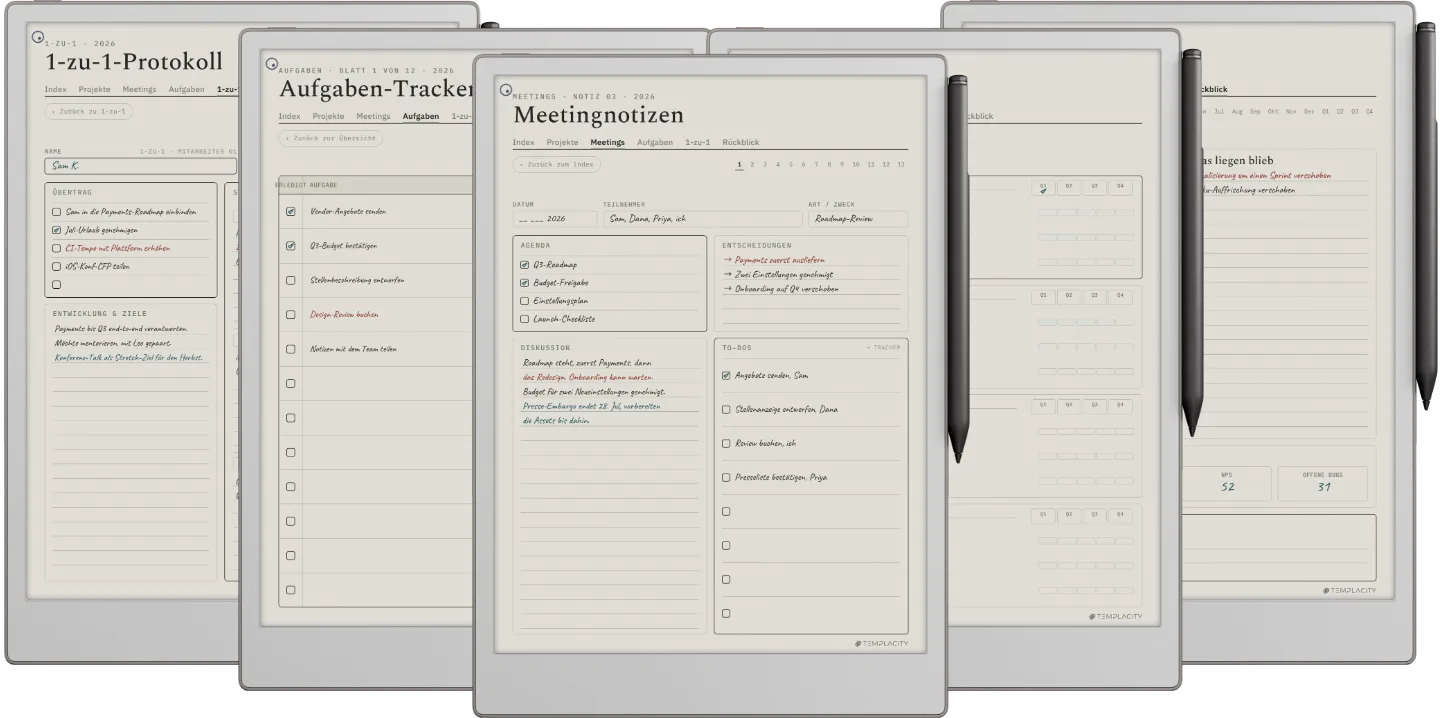
Task: Tap the circle menu icon above Meetingnotizen
Action: coord(506,90)
